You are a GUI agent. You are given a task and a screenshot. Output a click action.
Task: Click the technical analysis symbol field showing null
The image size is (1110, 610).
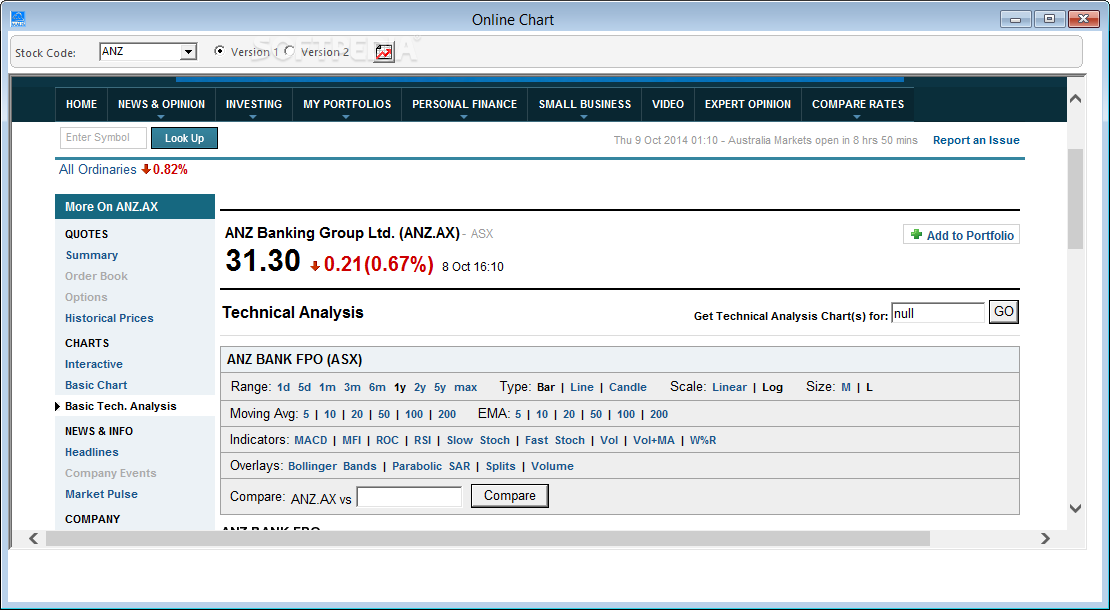click(x=937, y=313)
